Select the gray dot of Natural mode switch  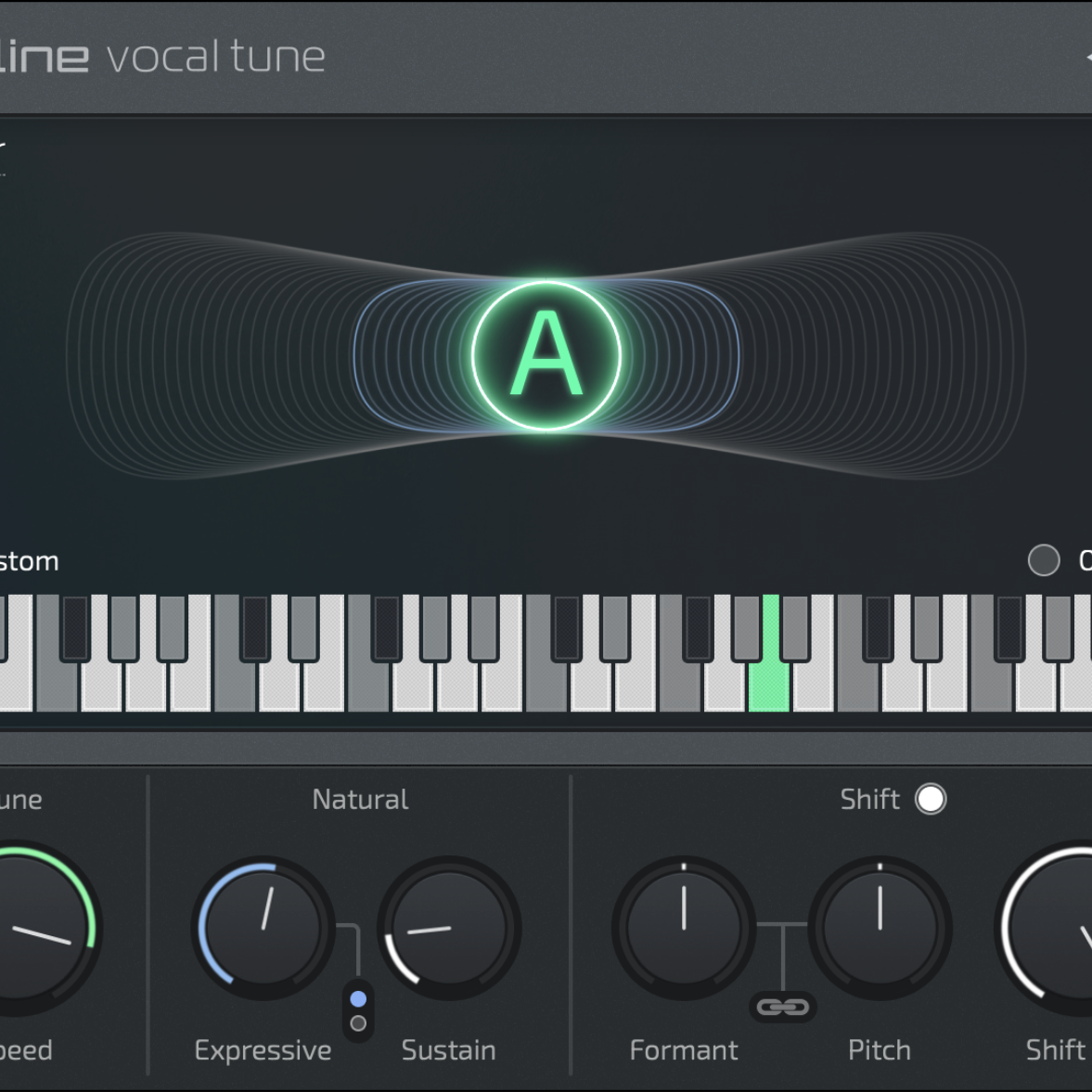(358, 1023)
